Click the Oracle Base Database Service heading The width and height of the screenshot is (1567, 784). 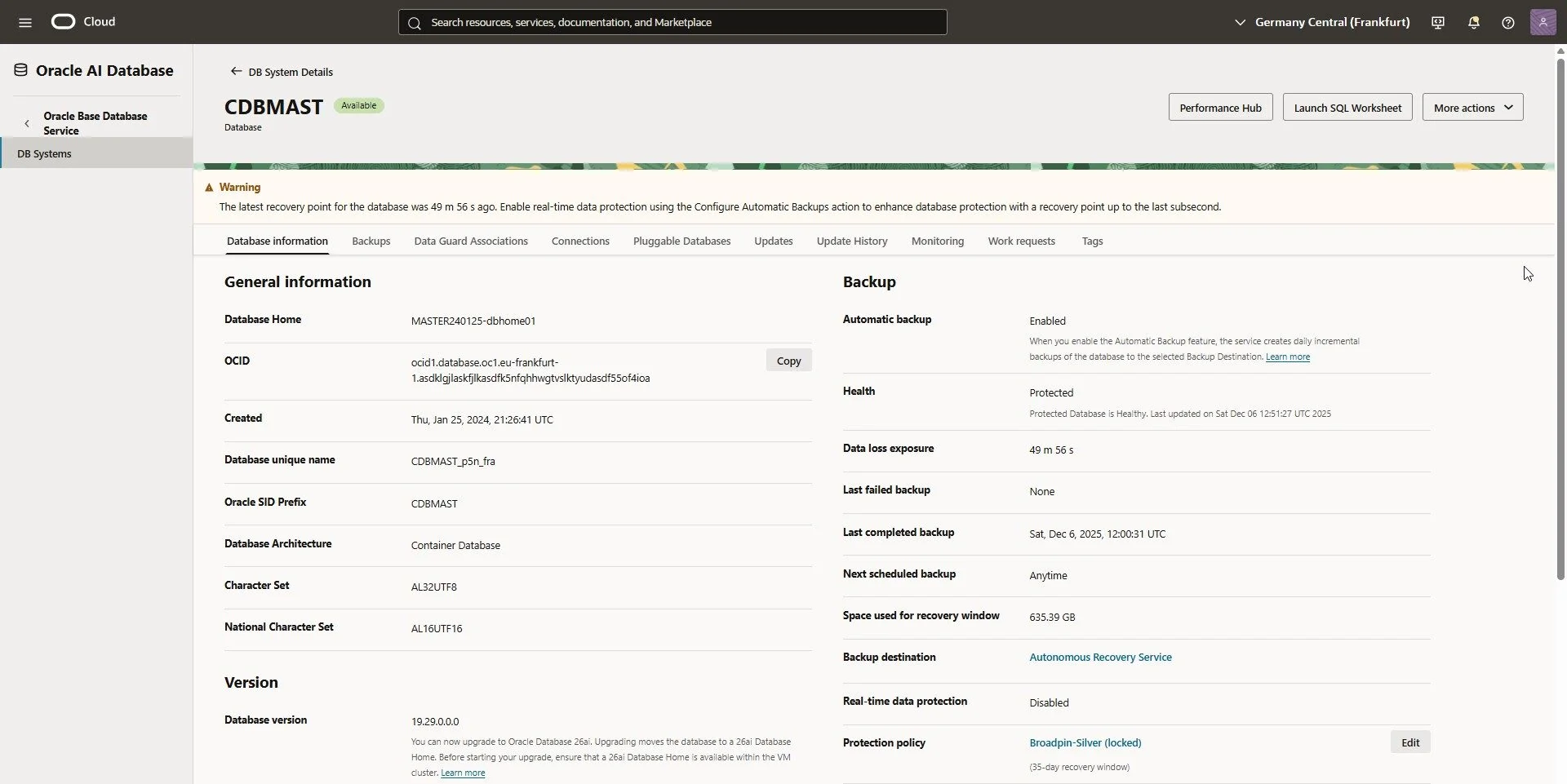(x=95, y=123)
